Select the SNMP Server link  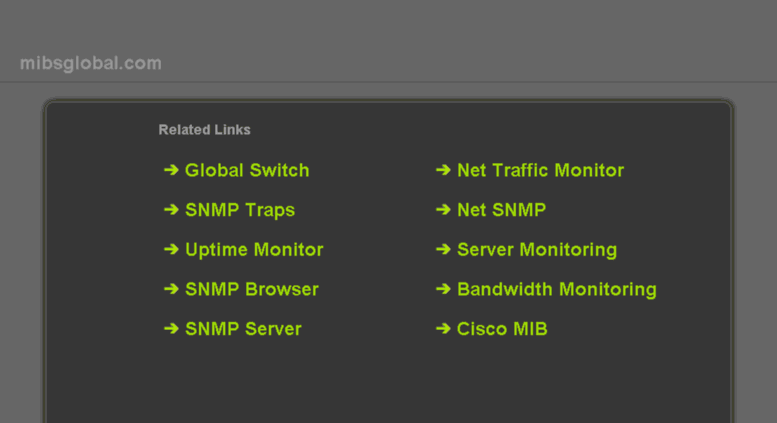[243, 329]
